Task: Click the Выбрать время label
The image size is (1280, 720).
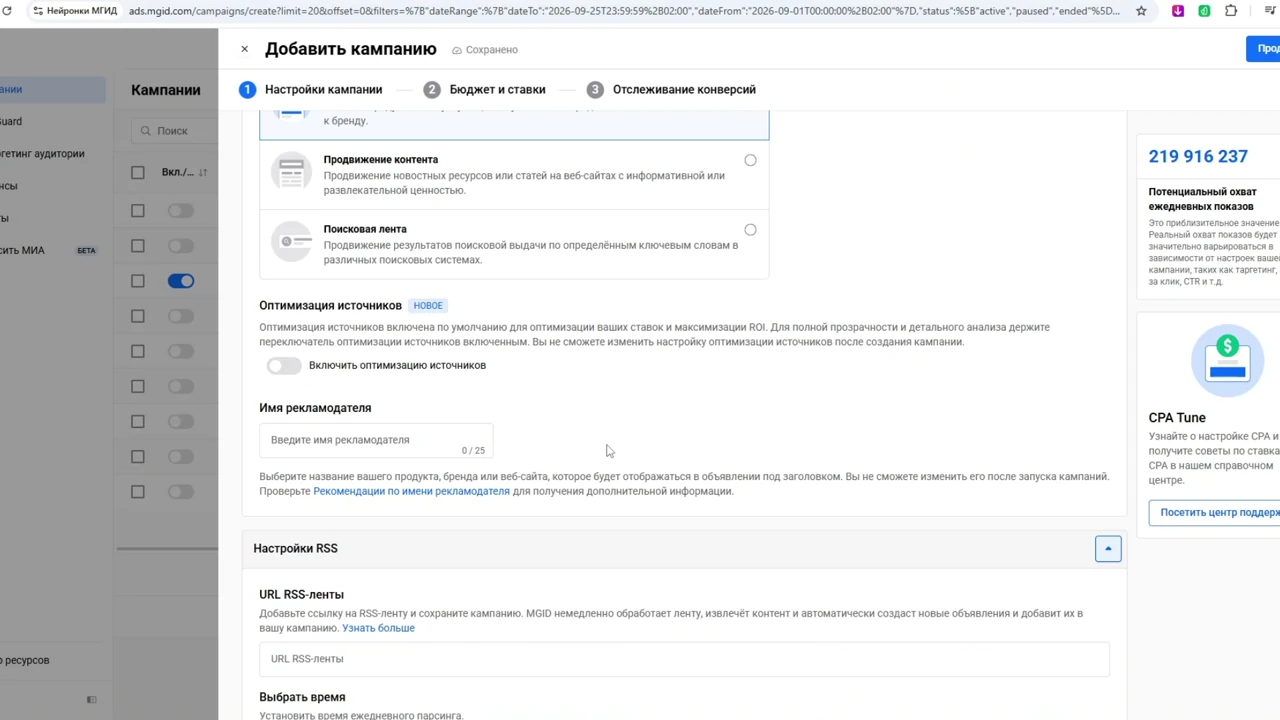Action: click(302, 697)
